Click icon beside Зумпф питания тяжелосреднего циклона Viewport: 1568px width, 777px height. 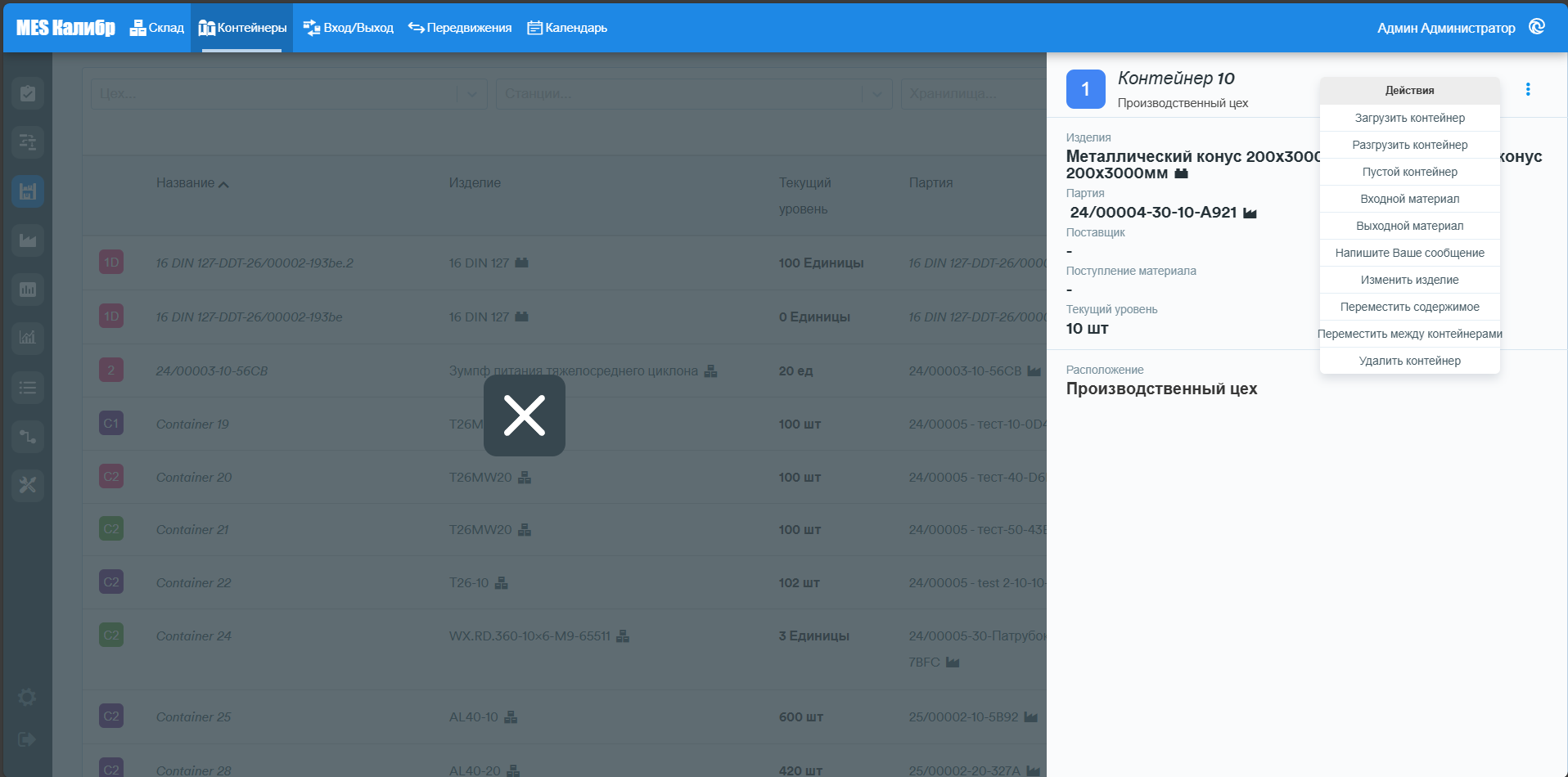pyautogui.click(x=710, y=371)
